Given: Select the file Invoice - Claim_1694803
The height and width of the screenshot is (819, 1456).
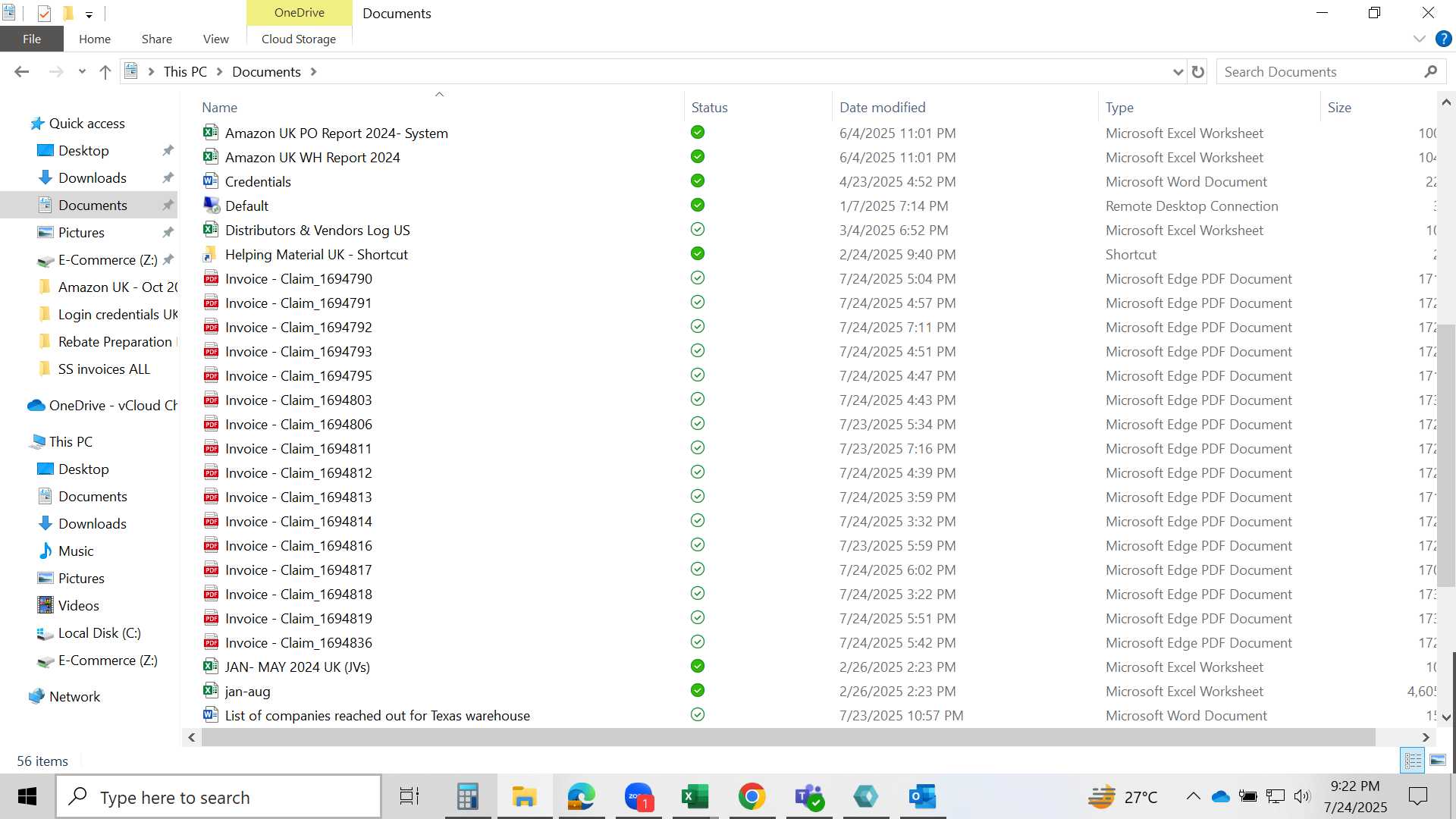Looking at the screenshot, I should 298,400.
